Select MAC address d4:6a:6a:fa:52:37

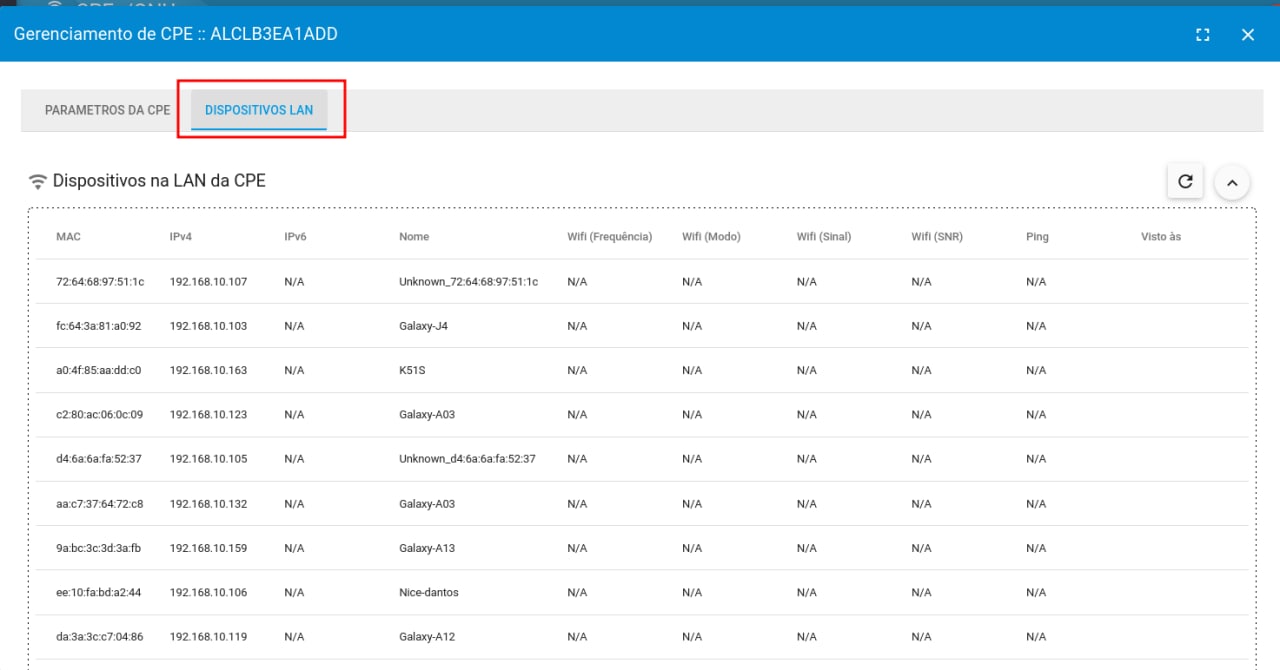99,459
